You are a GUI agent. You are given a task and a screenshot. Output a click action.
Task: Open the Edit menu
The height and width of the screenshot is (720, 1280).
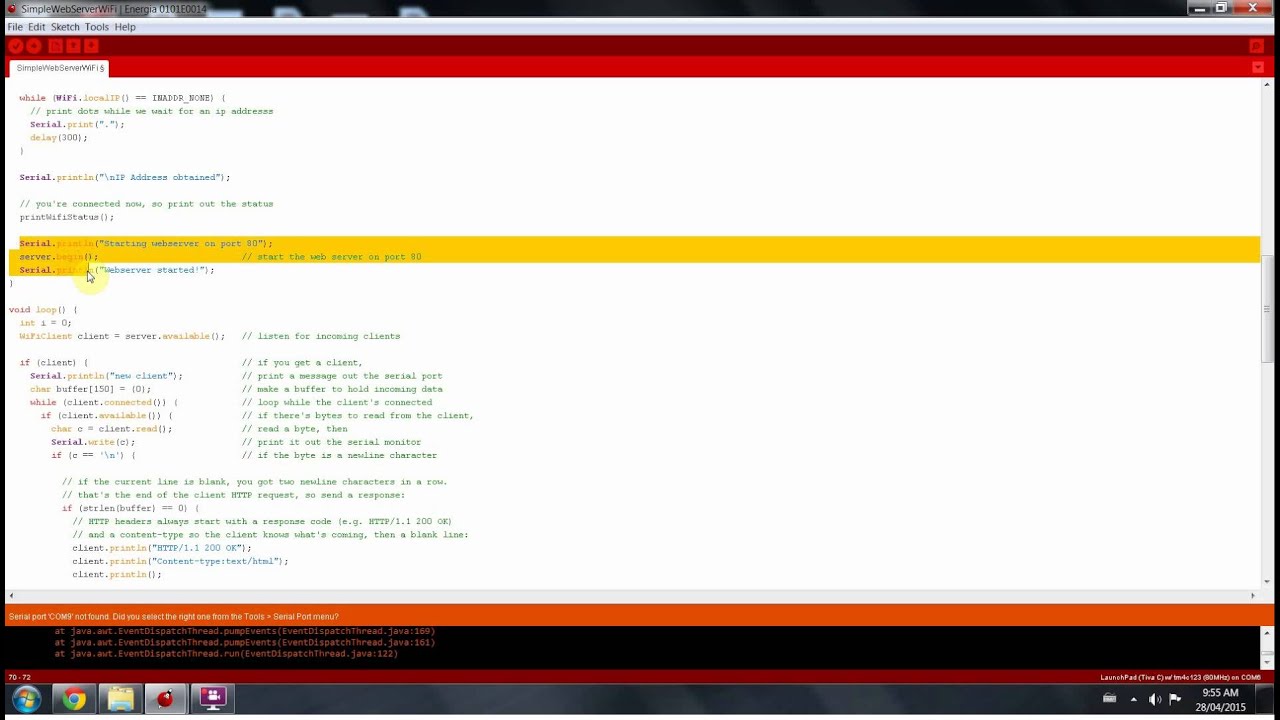point(37,27)
